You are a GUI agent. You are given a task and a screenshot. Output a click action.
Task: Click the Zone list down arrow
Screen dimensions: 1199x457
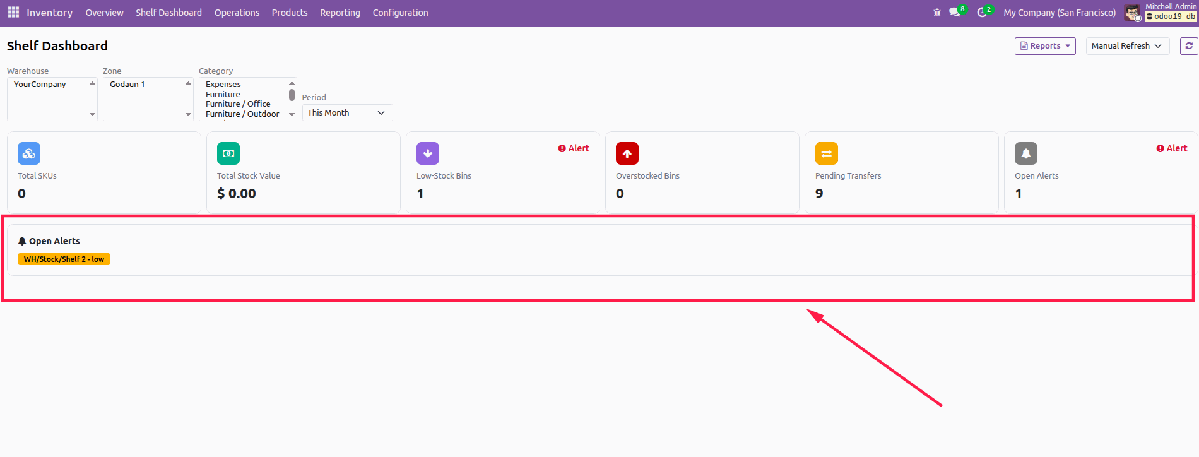click(188, 115)
